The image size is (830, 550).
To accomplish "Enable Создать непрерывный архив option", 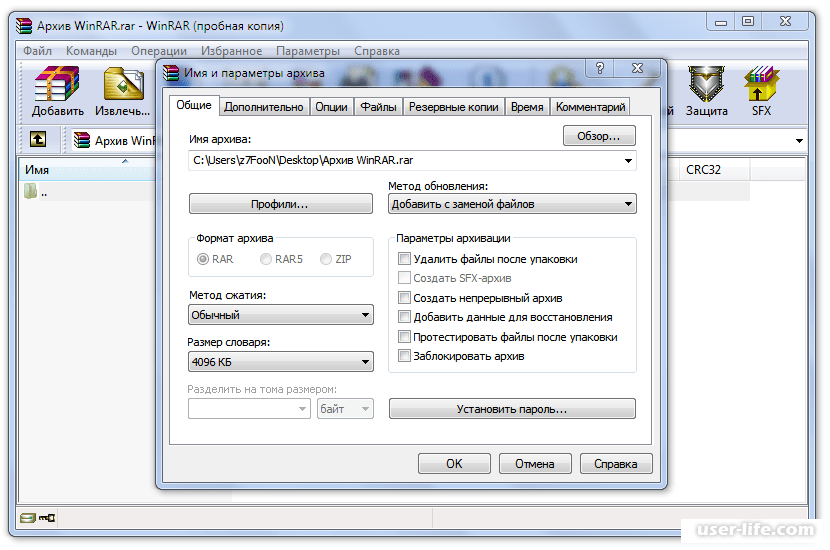I will (404, 297).
